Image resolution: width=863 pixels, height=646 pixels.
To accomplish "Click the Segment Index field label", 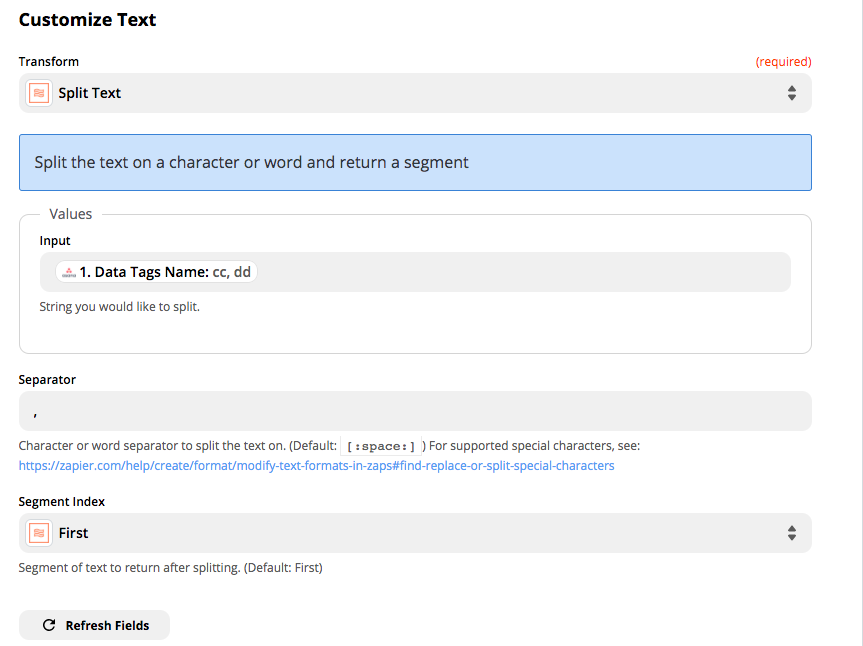I will 62,501.
